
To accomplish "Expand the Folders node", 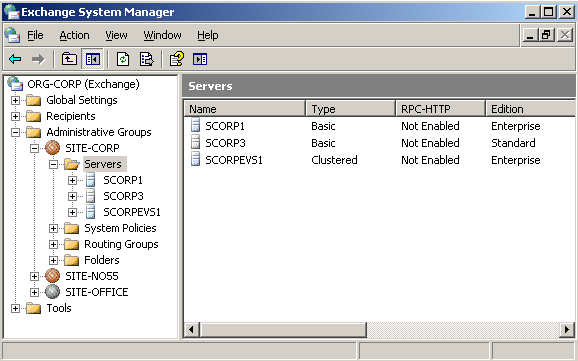I will click(53, 260).
